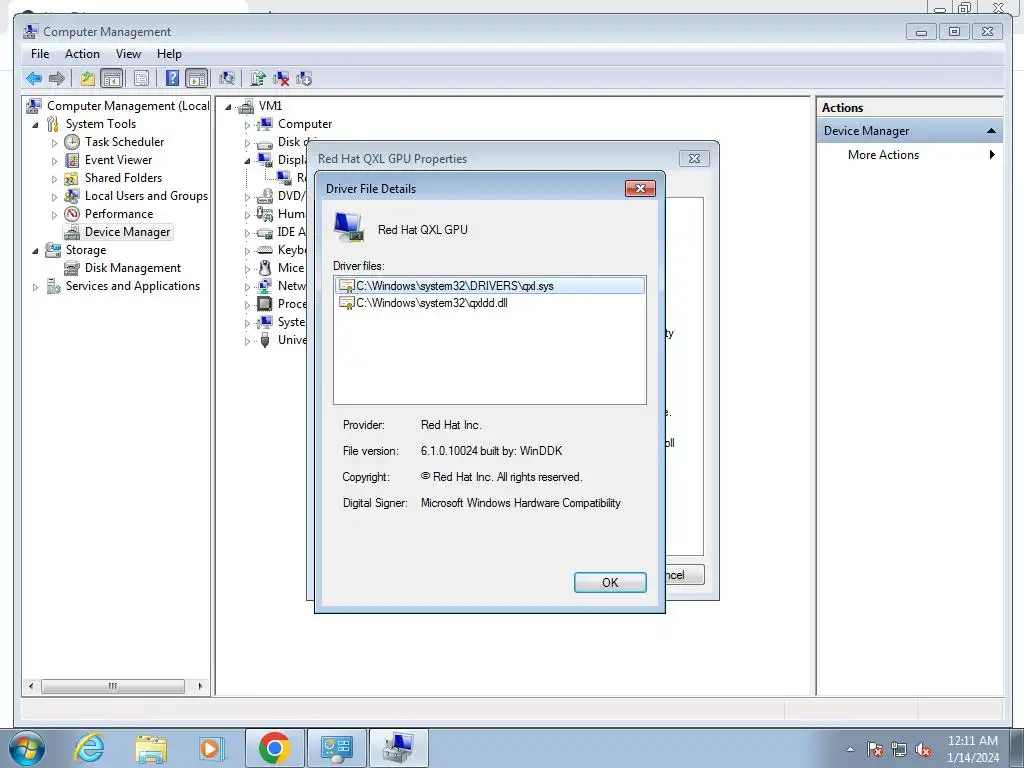Select System Tools tree node
Screen dimensions: 1024x768
click(x=101, y=124)
